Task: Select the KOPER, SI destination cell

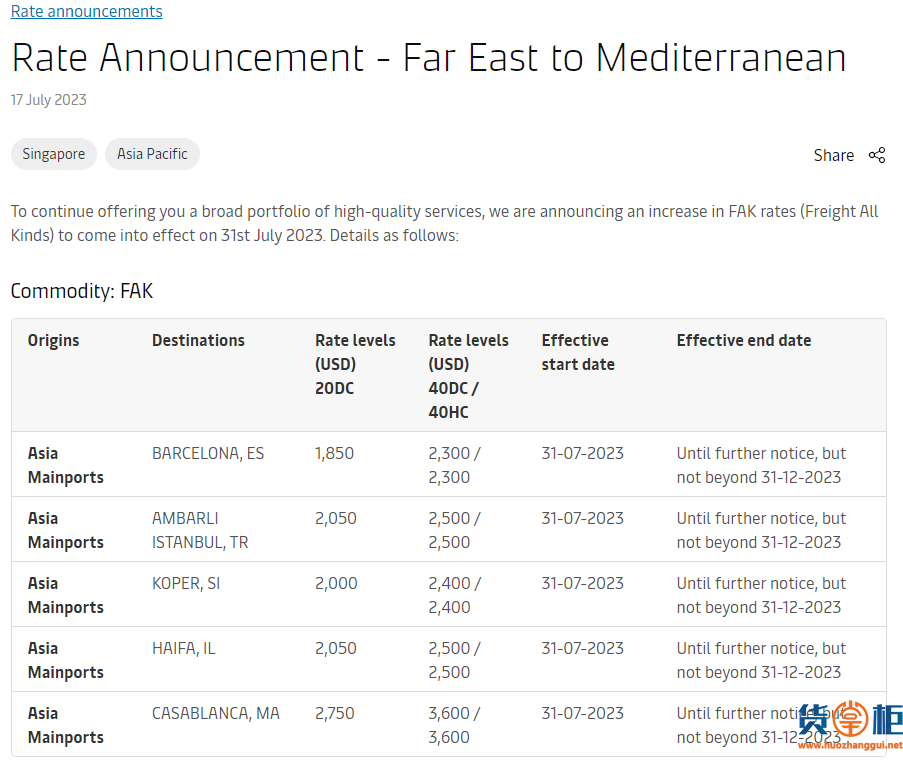Action: 186,583
